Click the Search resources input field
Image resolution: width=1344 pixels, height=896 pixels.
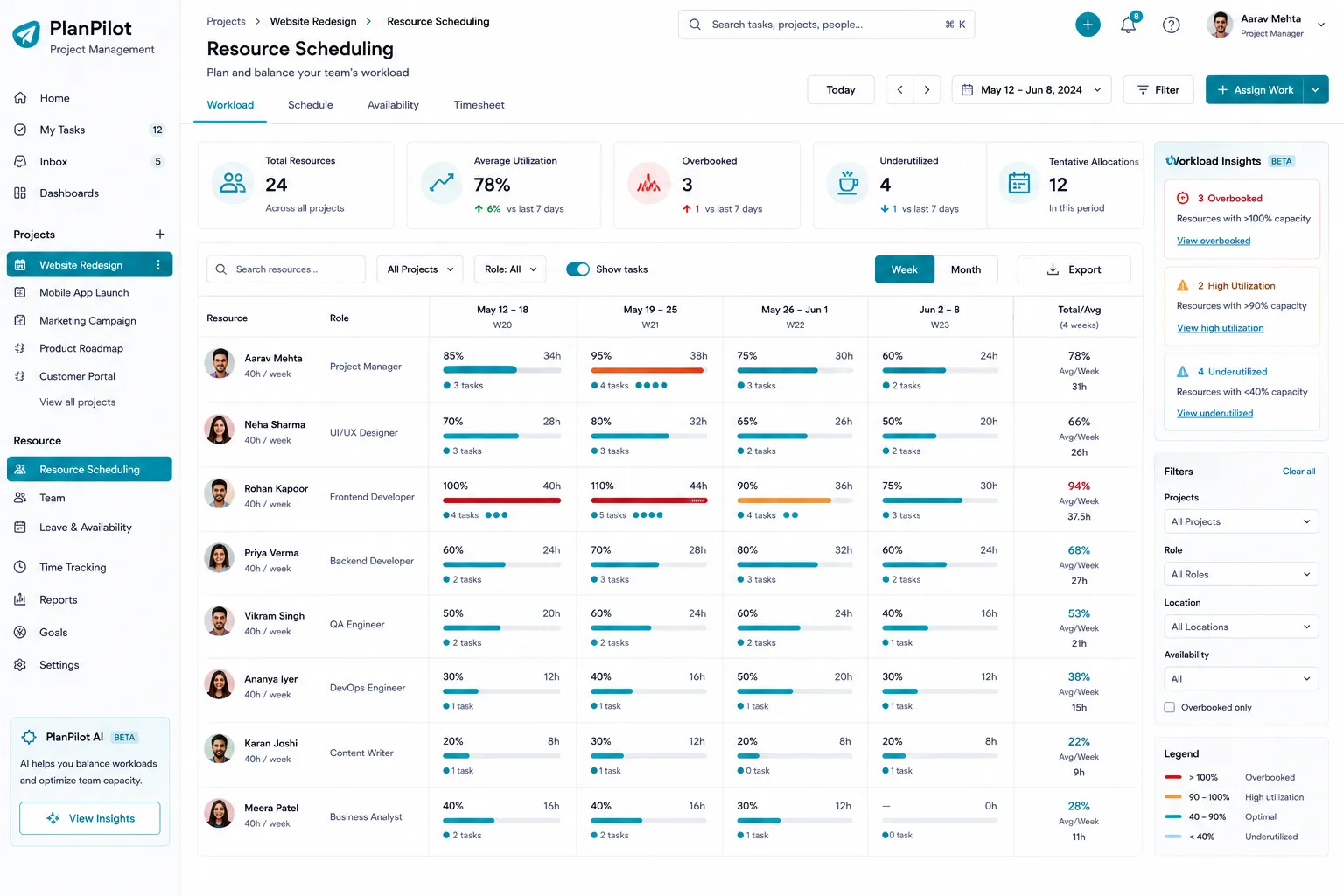pyautogui.click(x=286, y=269)
